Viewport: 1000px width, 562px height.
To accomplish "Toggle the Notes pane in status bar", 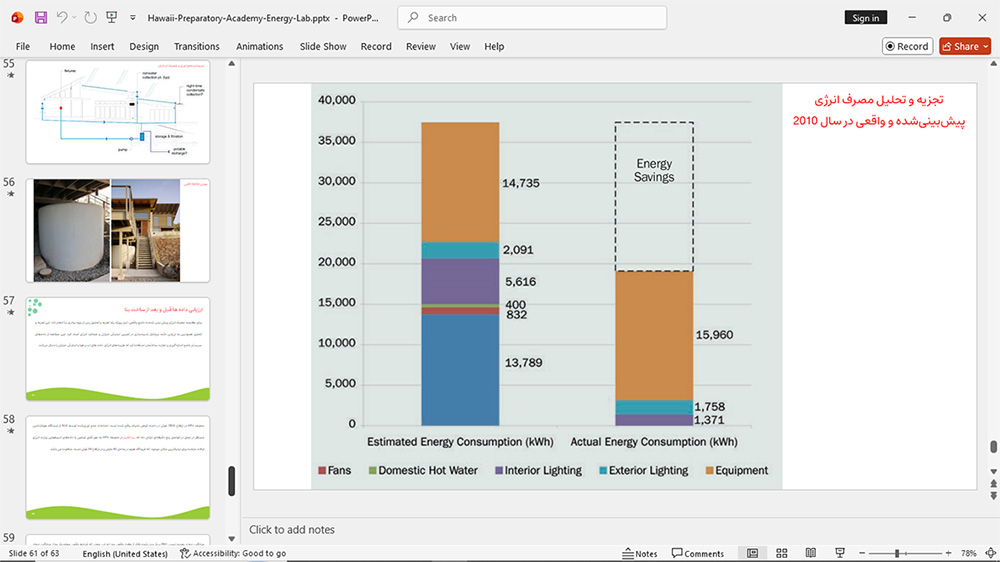I will pyautogui.click(x=640, y=553).
